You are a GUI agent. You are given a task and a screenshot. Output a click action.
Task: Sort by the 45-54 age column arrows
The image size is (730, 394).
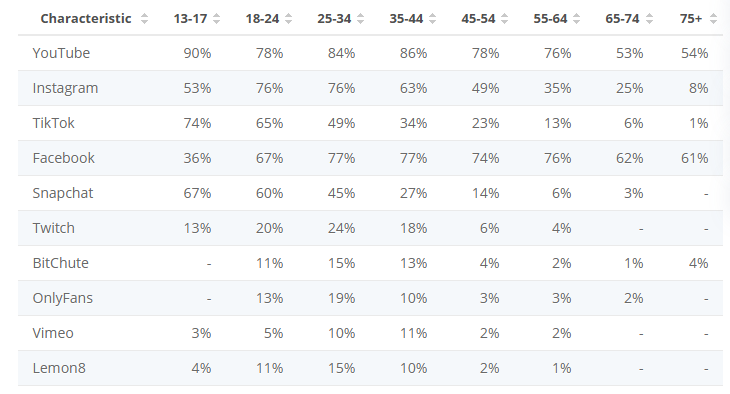(x=505, y=19)
